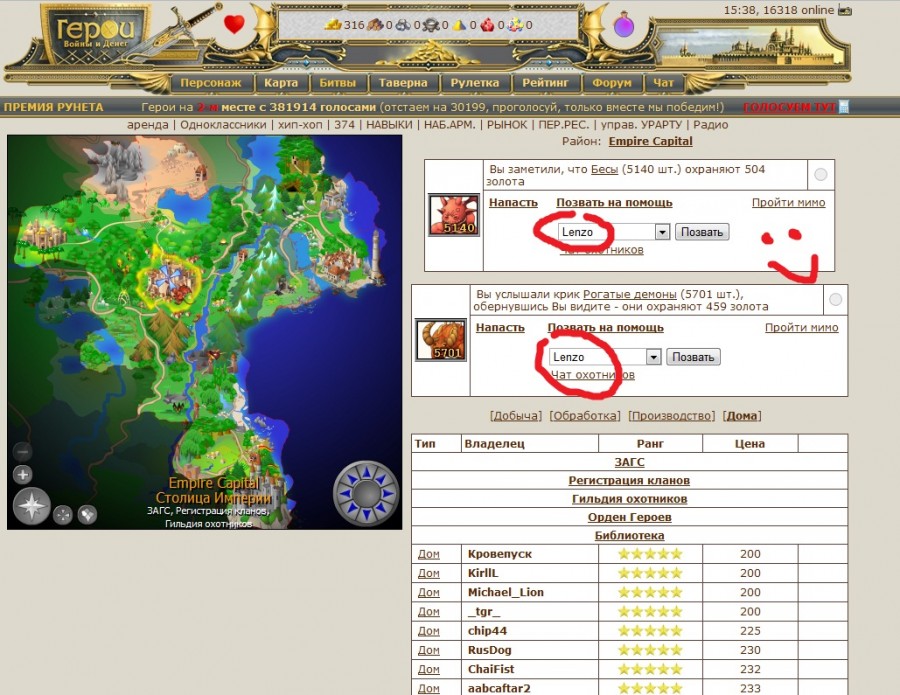The image size is (900, 695).
Task: Select radio button for Бесы encounter
Action: point(821,174)
